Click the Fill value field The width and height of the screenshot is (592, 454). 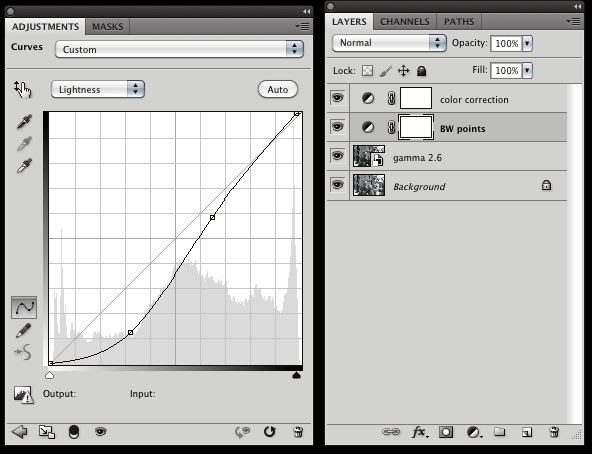pyautogui.click(x=506, y=70)
